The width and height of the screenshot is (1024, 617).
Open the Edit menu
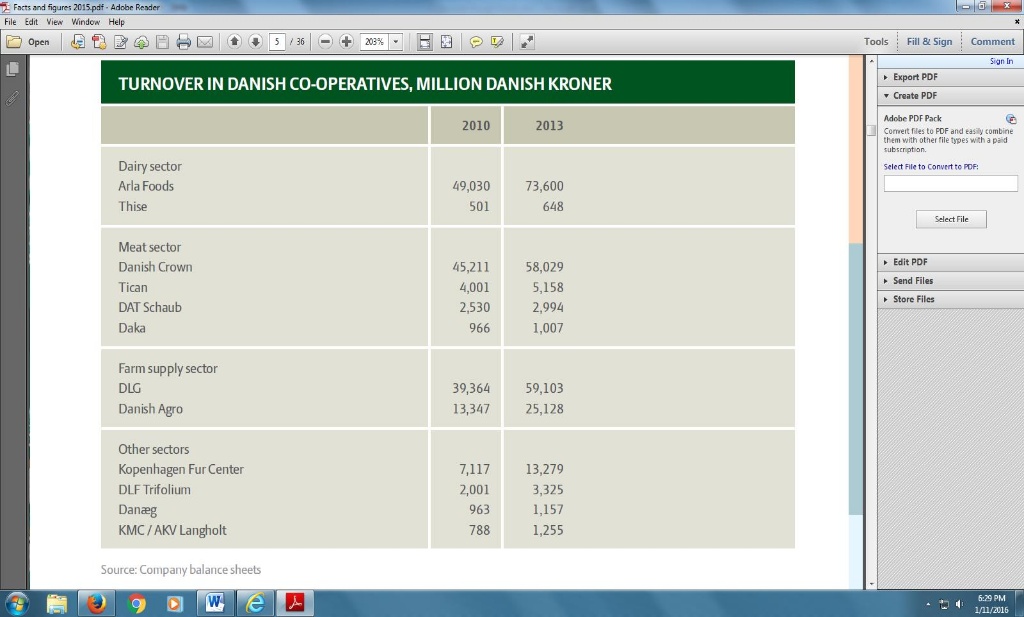click(33, 21)
